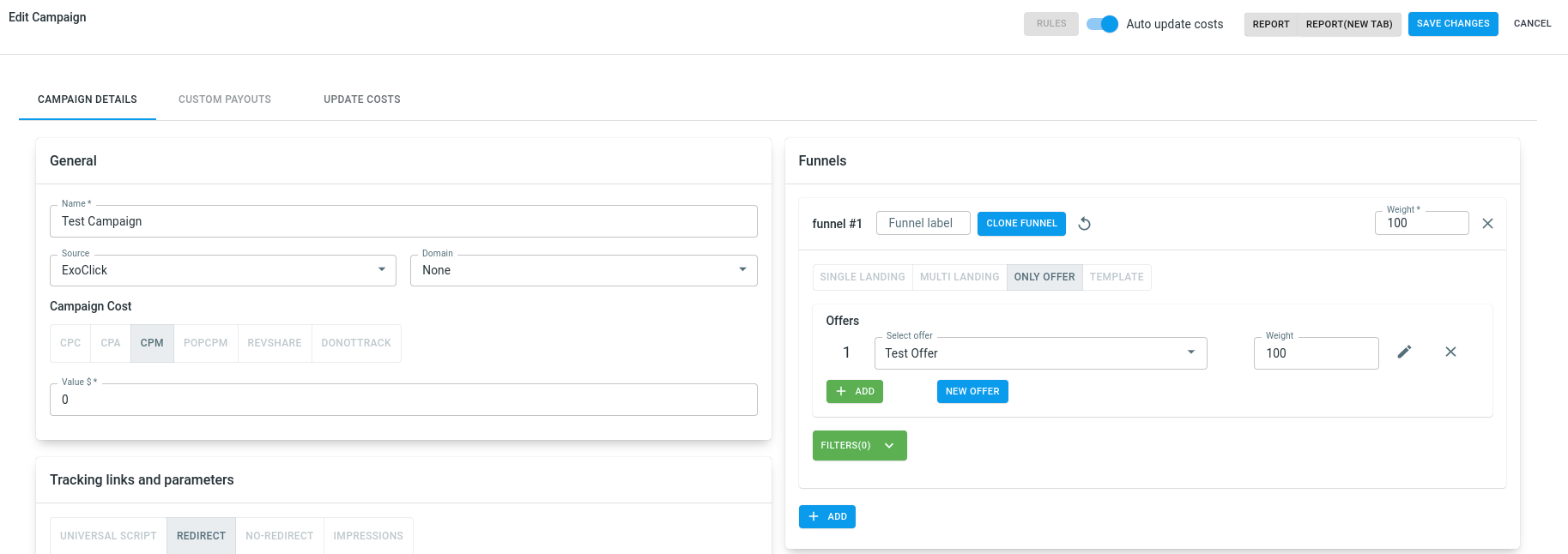
Task: Switch to the Custom Payouts tab
Action: click(225, 99)
